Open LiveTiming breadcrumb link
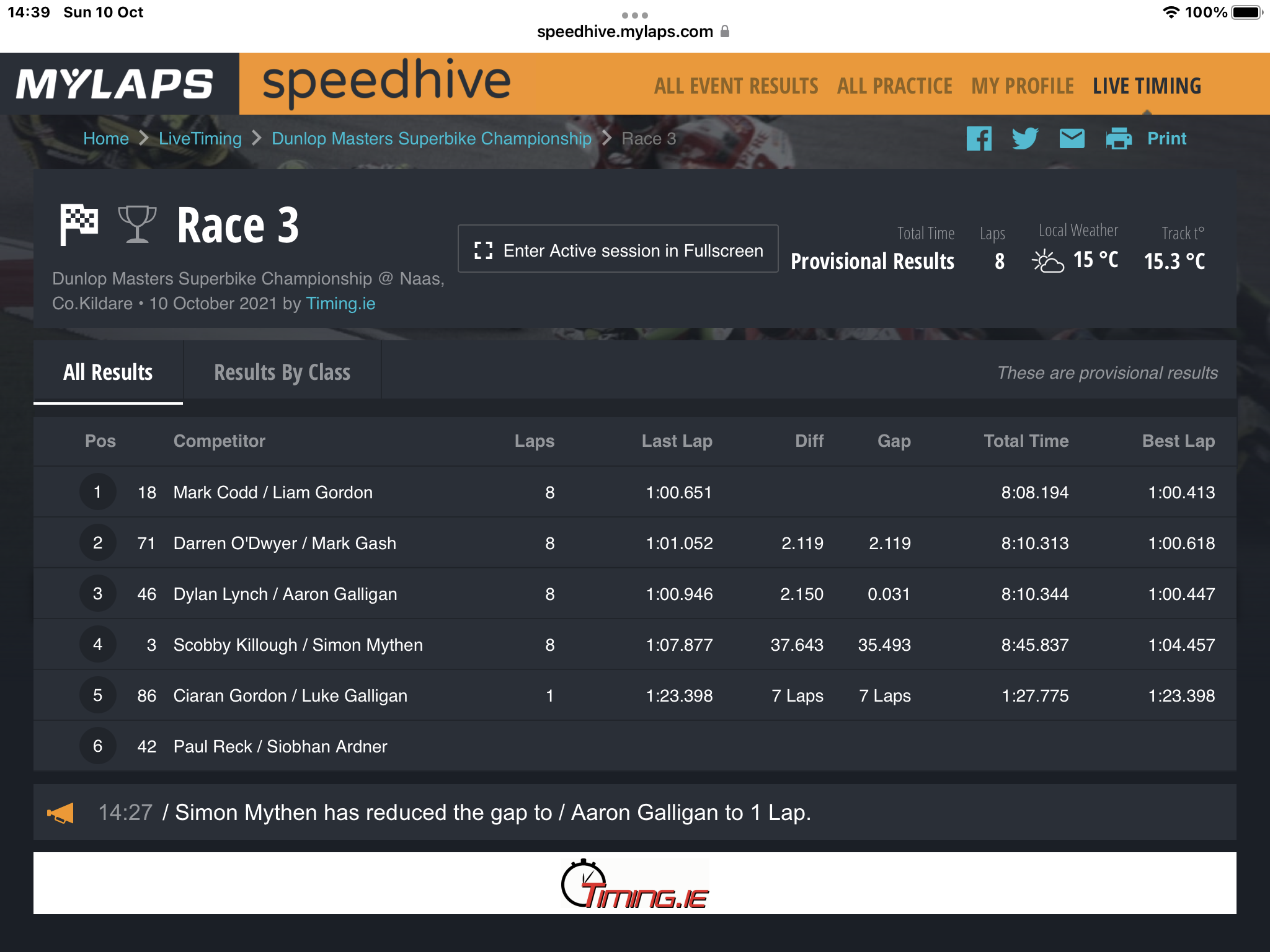Viewport: 1270px width, 952px height. click(x=200, y=138)
